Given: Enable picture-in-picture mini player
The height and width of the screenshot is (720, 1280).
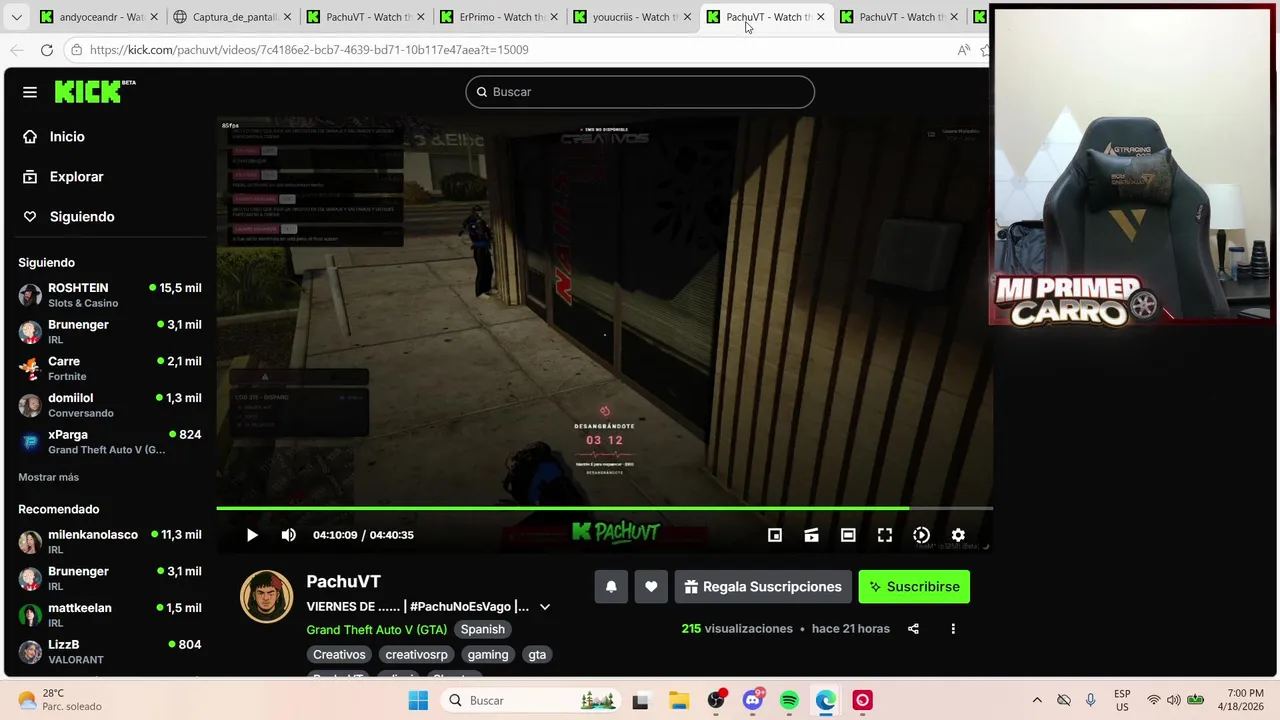Looking at the screenshot, I should [x=775, y=535].
